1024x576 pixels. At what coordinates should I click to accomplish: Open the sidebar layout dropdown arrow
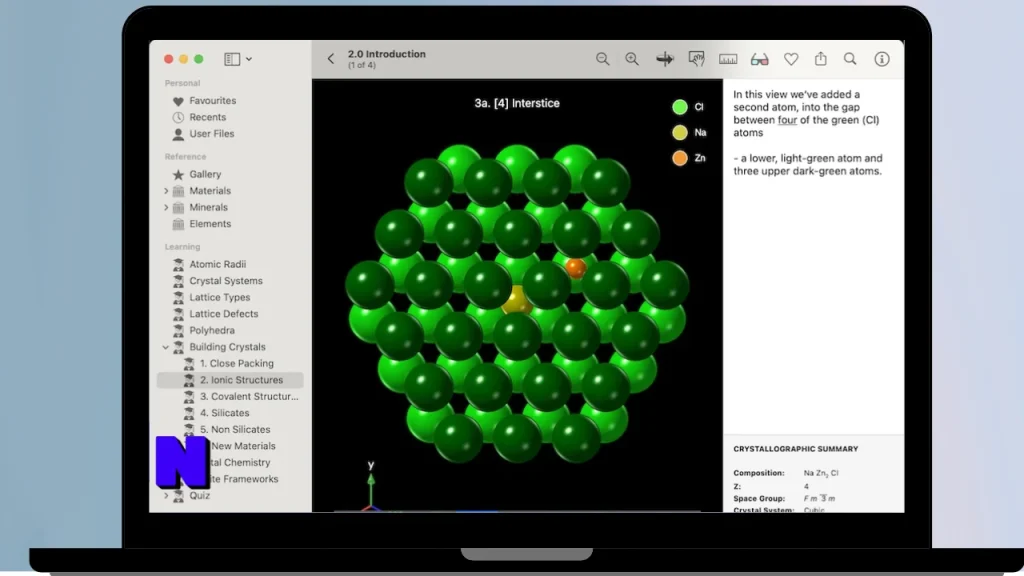coord(249,59)
